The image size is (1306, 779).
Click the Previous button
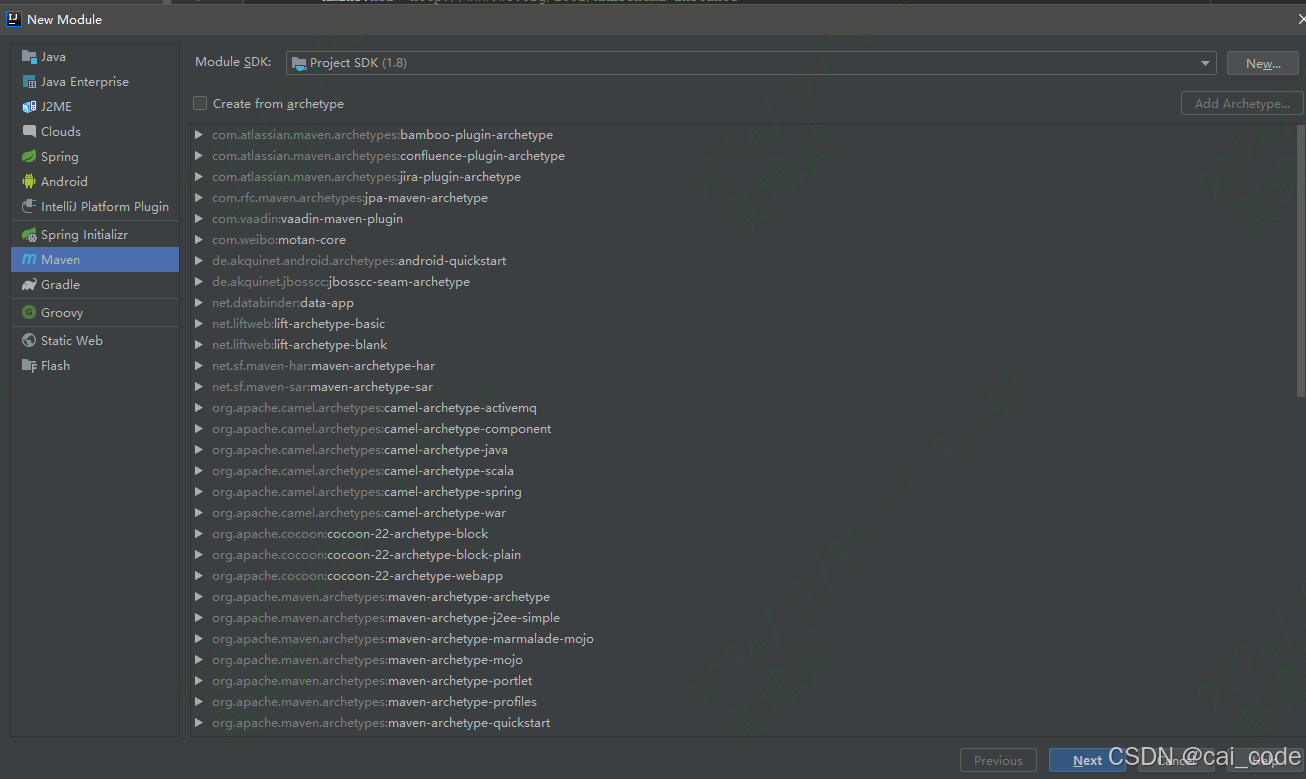click(998, 761)
